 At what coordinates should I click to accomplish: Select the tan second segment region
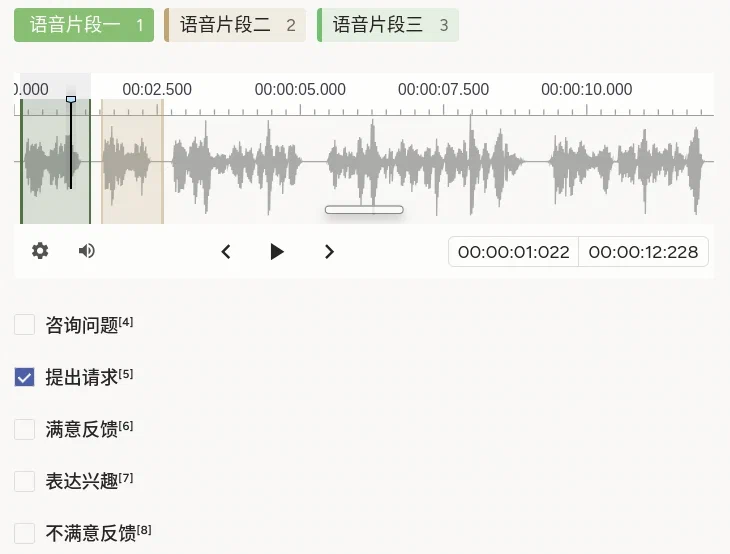click(x=133, y=162)
